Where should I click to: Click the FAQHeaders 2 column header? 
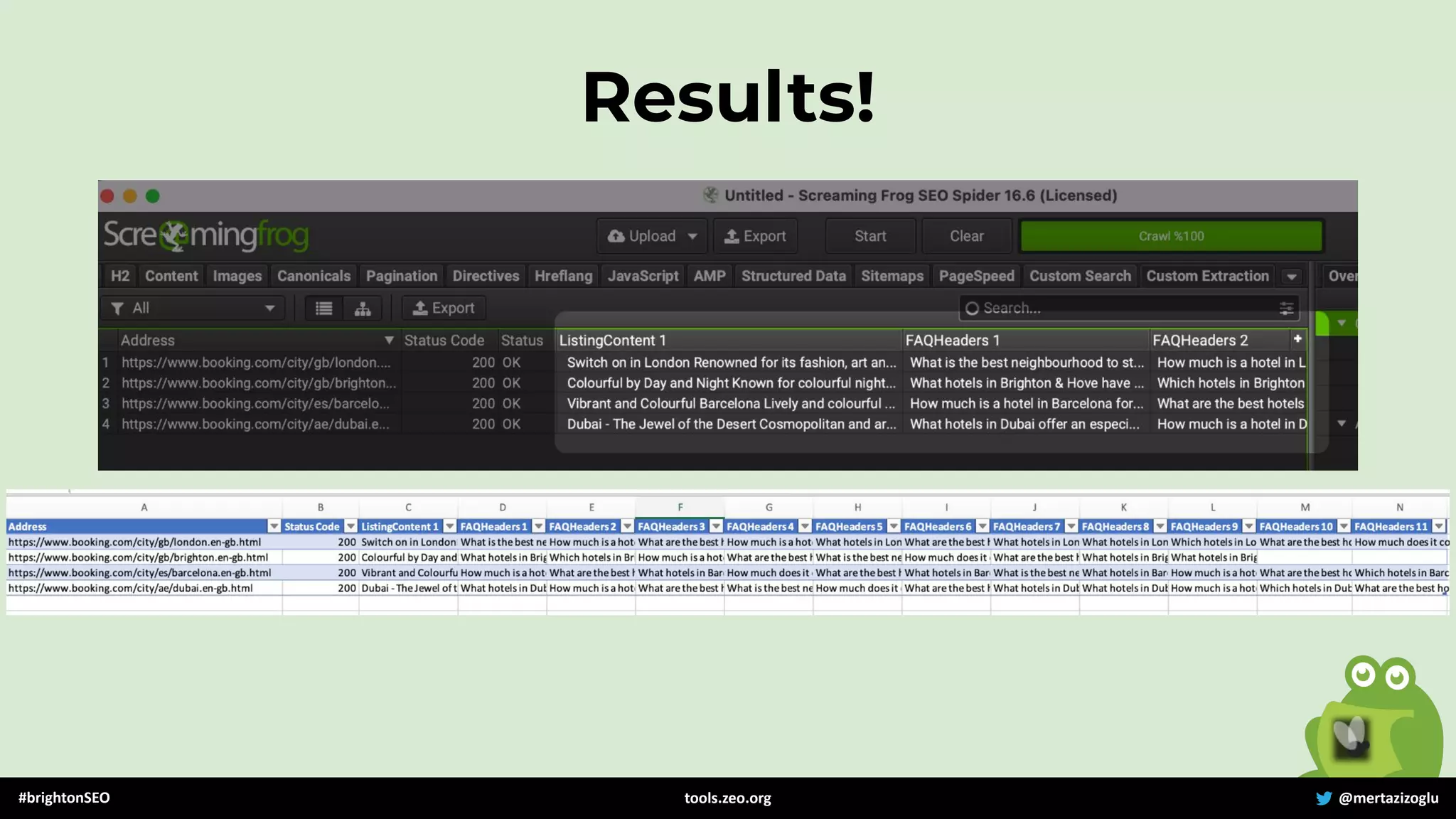[1220, 341]
